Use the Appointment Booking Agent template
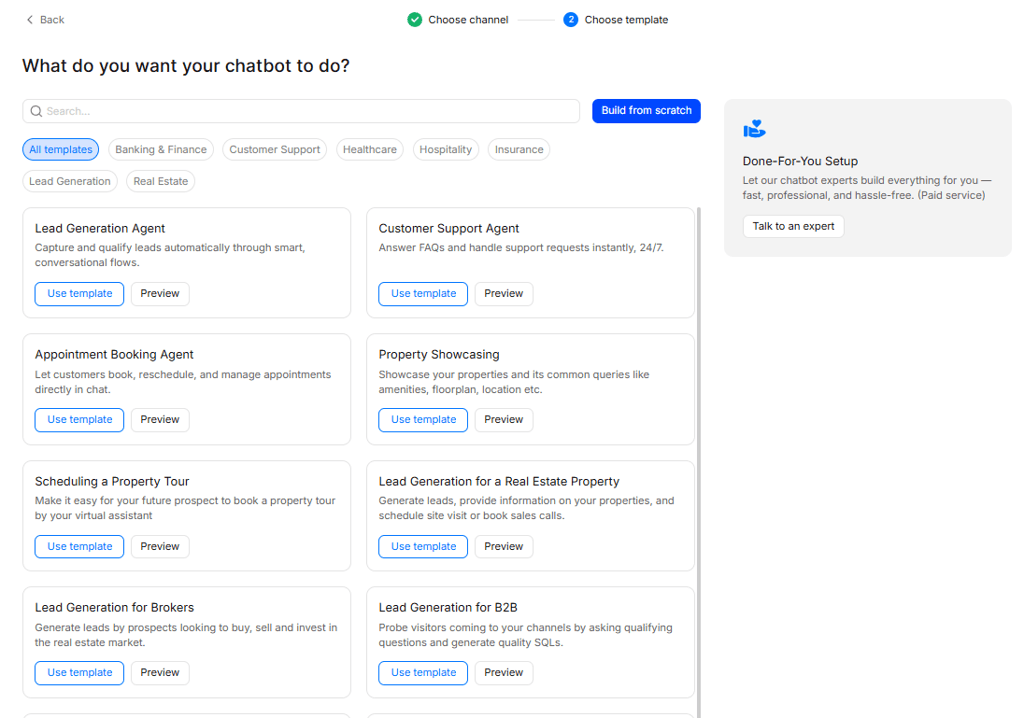 80,419
